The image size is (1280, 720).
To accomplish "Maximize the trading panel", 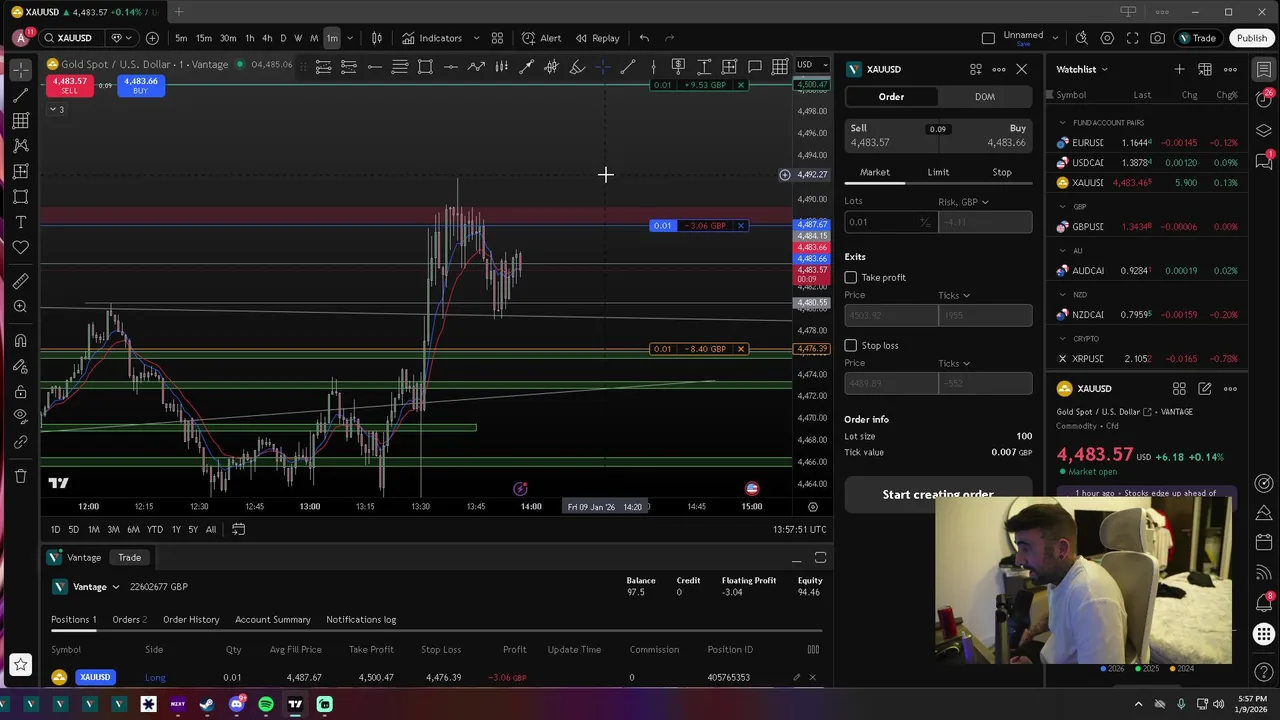I will pyautogui.click(x=820, y=558).
